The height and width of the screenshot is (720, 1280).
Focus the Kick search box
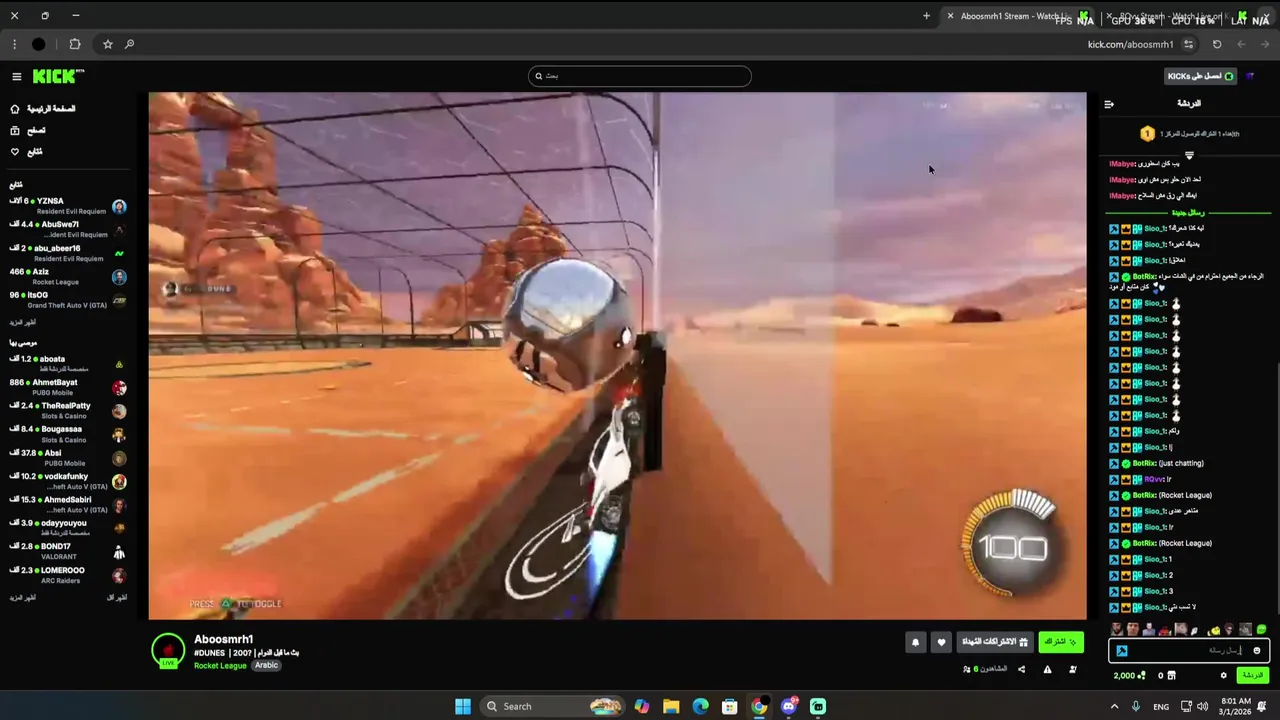pos(640,76)
